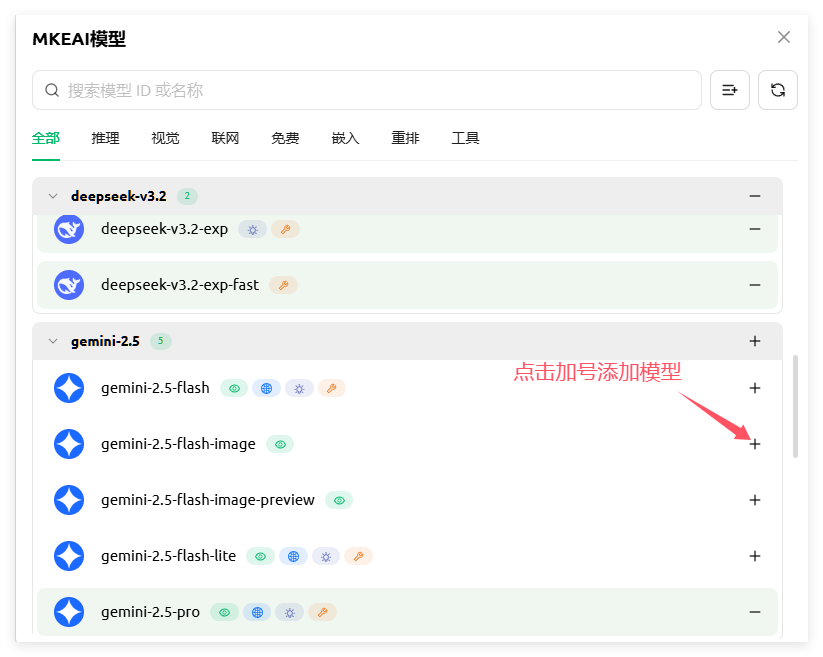Click the count badge on gemini-2.5 group

[x=161, y=341]
